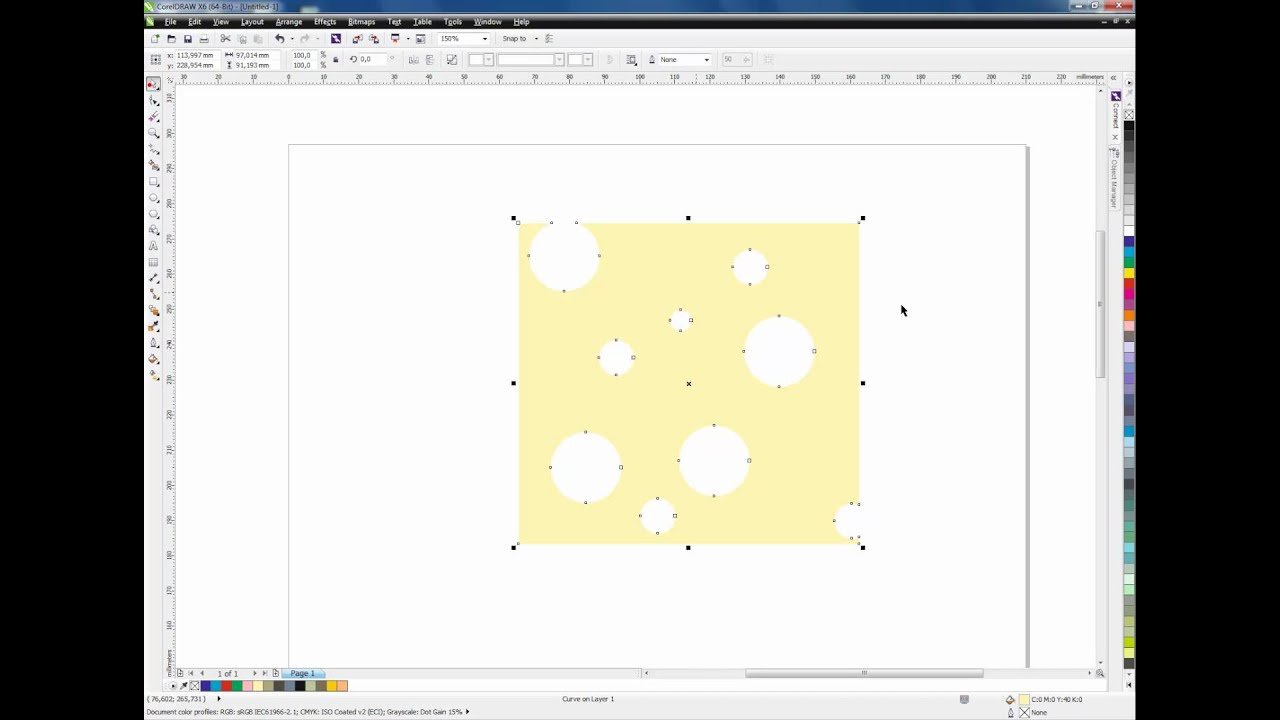
Task: Select the Basic Shapes tool
Action: pos(154,230)
